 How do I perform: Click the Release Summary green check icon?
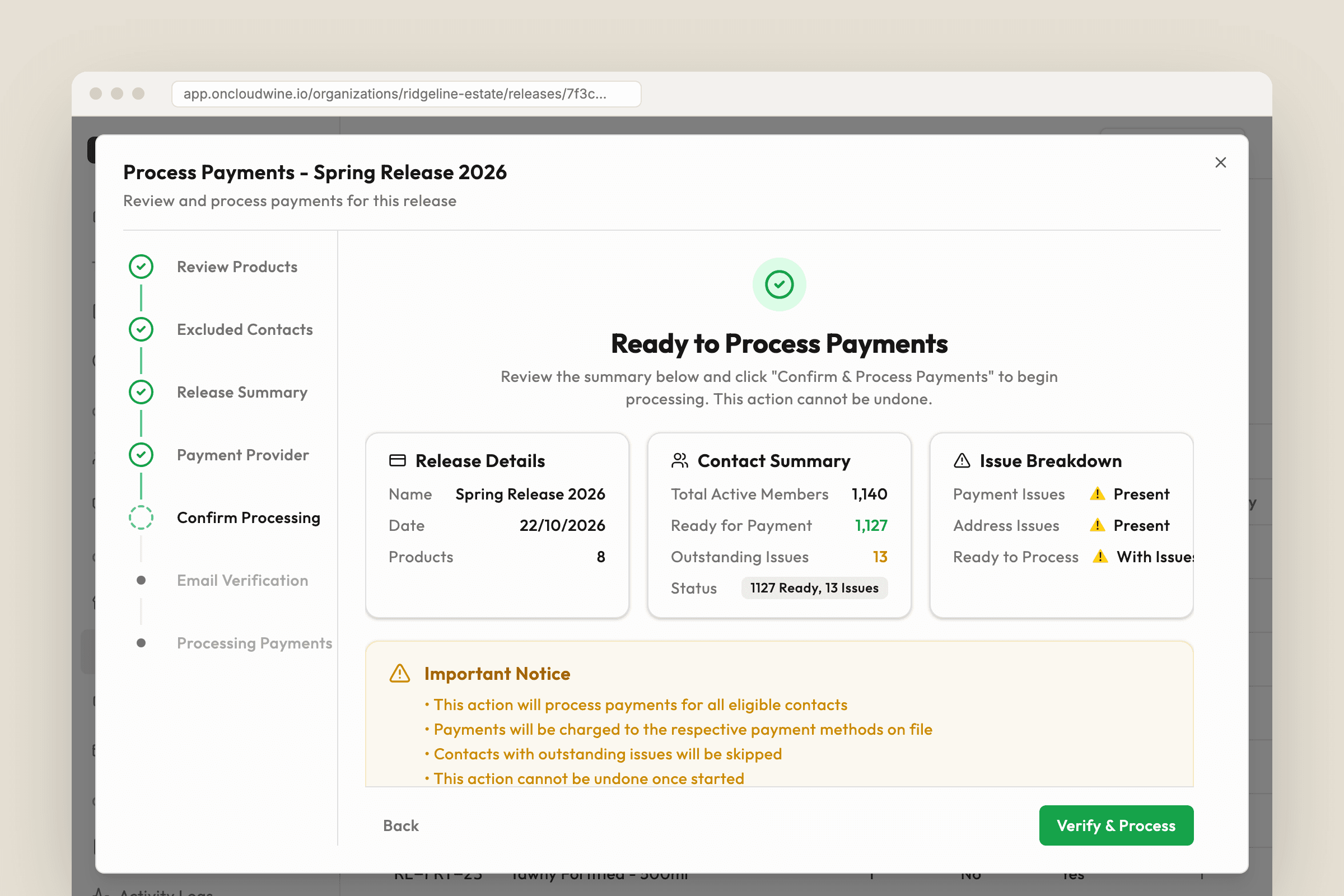click(141, 393)
